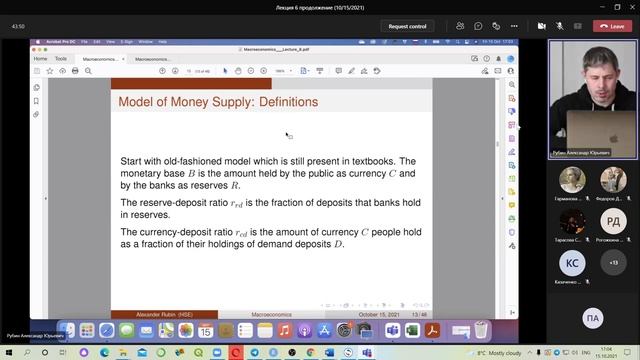The height and width of the screenshot is (360, 640).
Task: Open the More actions ellipsis menu
Action: tap(514, 26)
